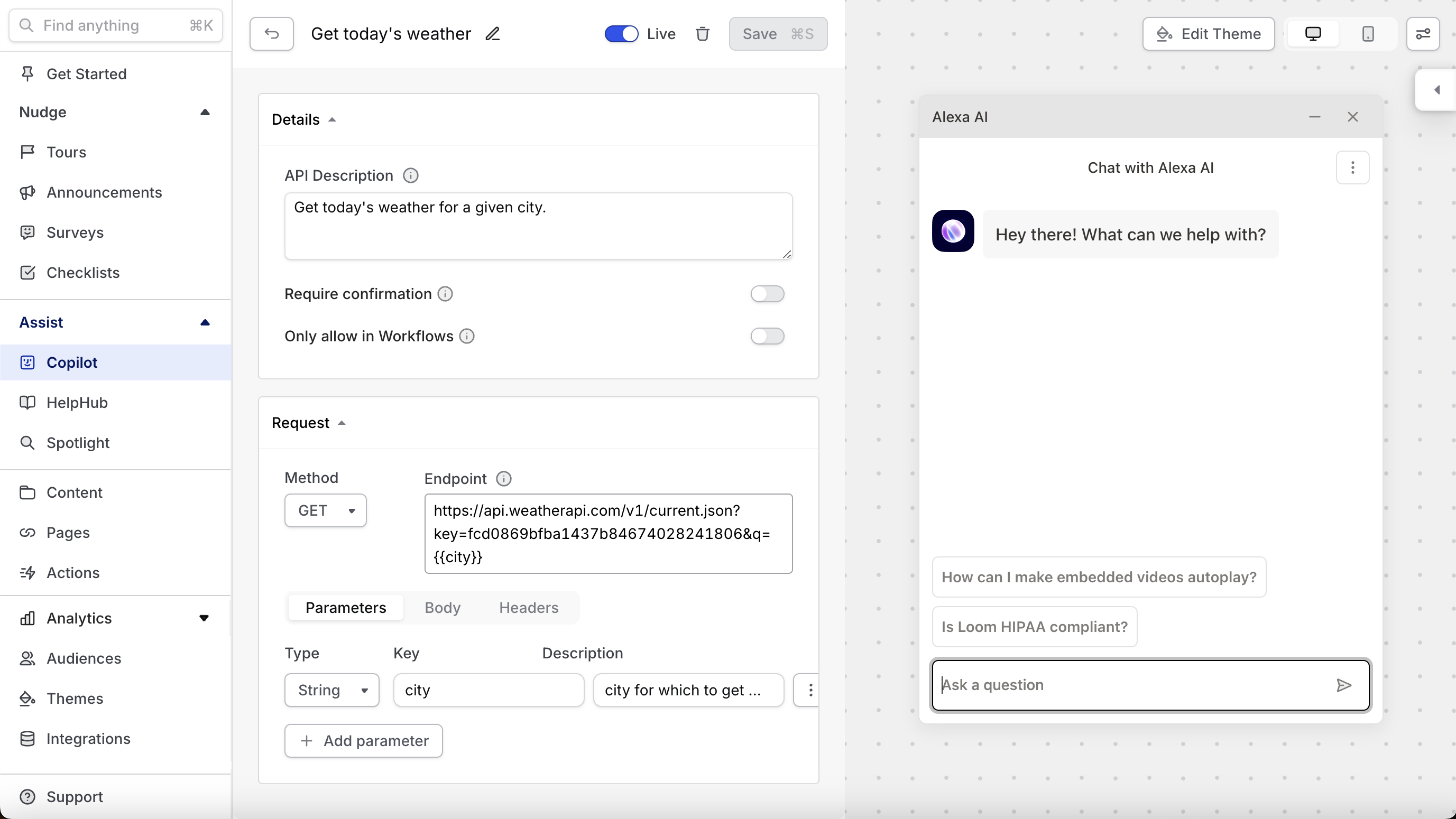
Task: Switch to the mobile preview icon
Action: coord(1368,34)
